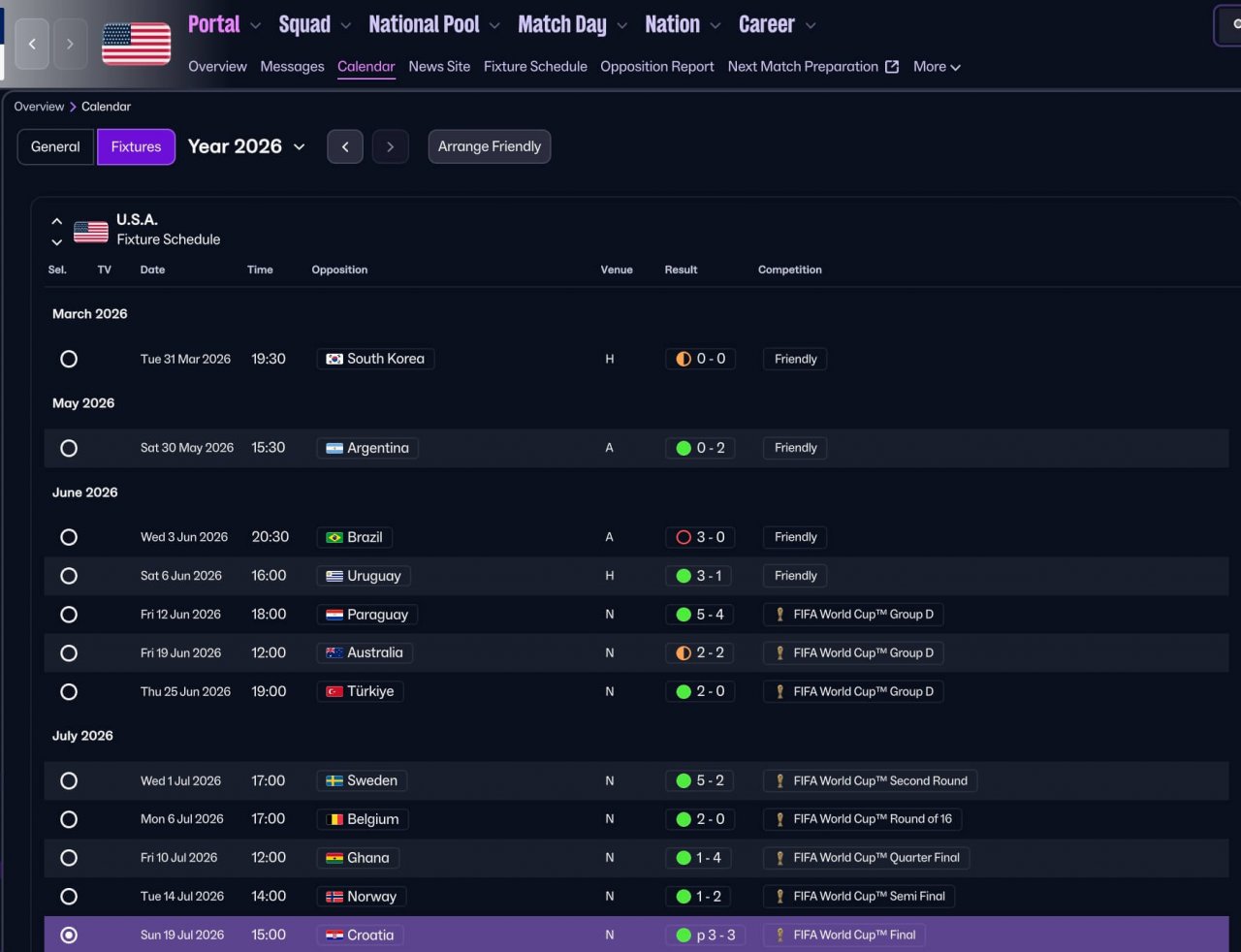
Task: Switch to the Fixture Schedule tab
Action: 535,67
